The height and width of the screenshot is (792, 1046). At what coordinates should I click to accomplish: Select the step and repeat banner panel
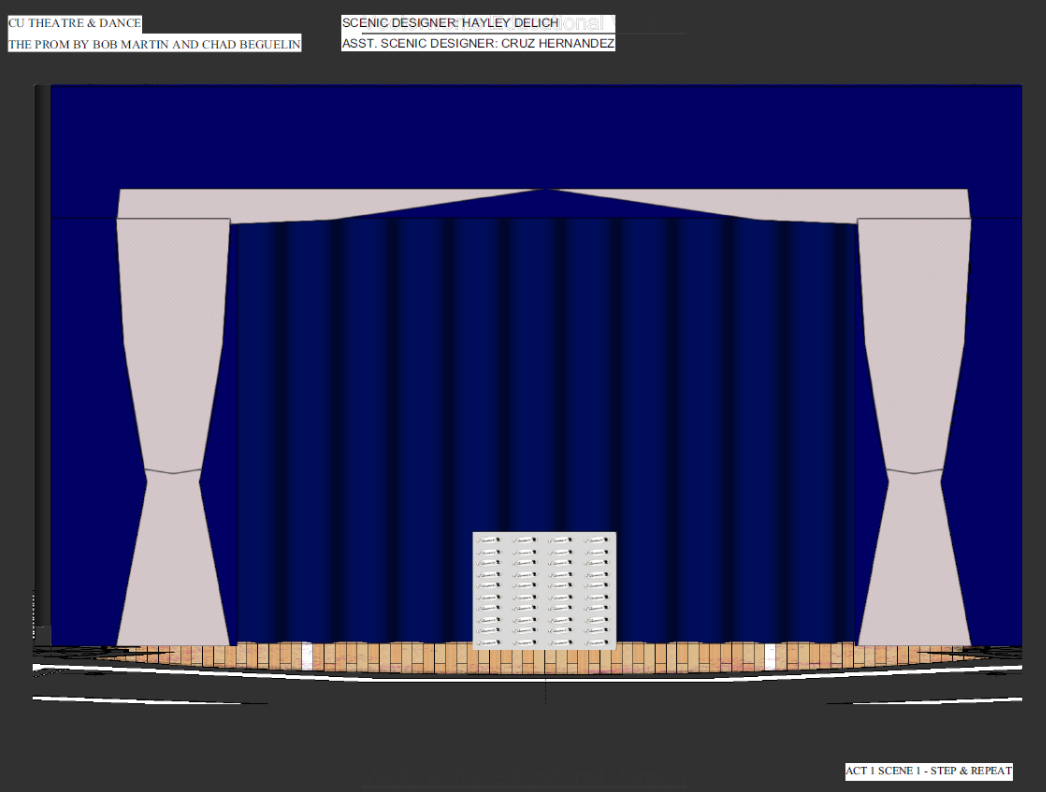point(544,590)
